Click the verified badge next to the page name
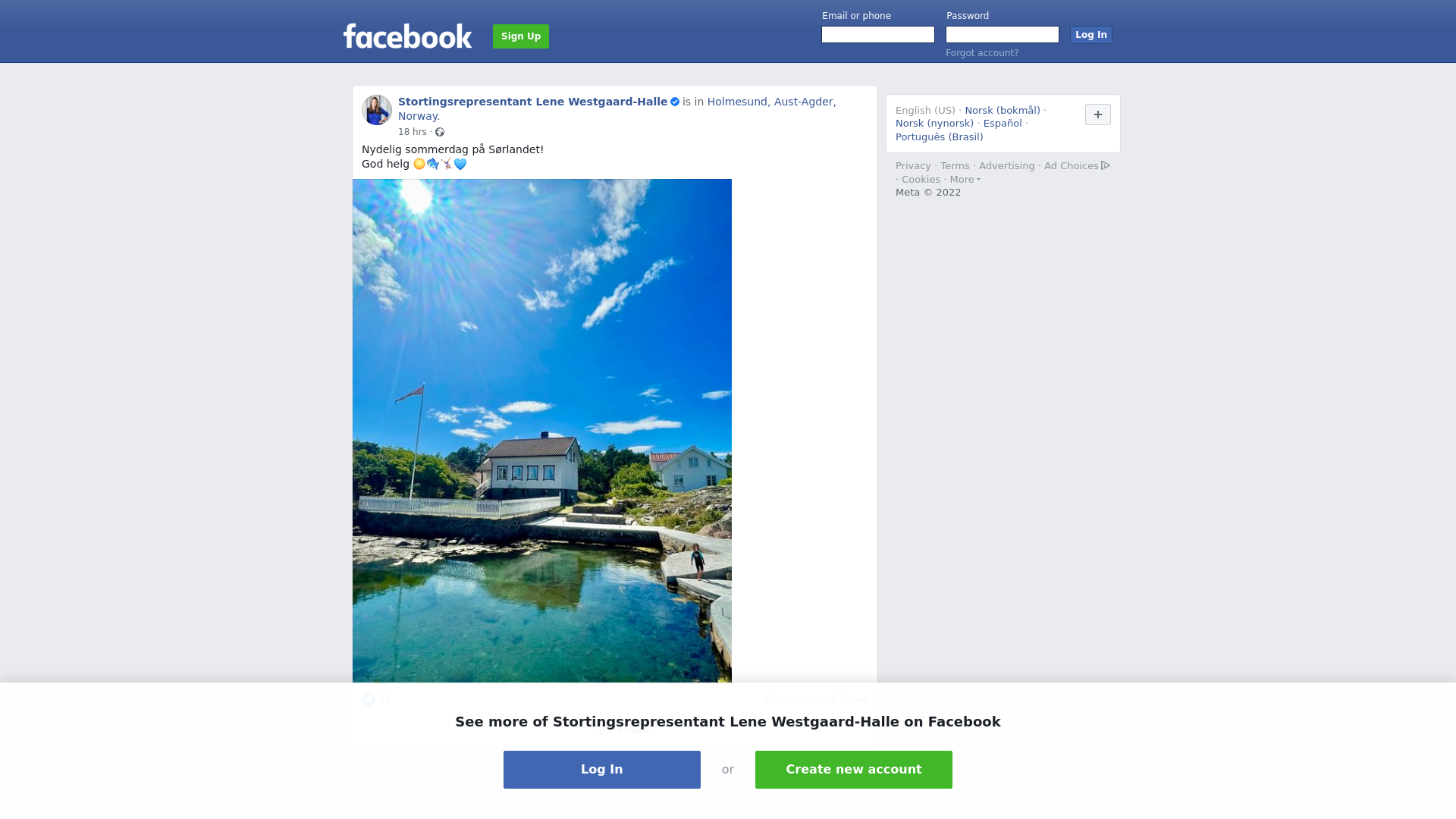The image size is (1456, 819). pyautogui.click(x=675, y=102)
